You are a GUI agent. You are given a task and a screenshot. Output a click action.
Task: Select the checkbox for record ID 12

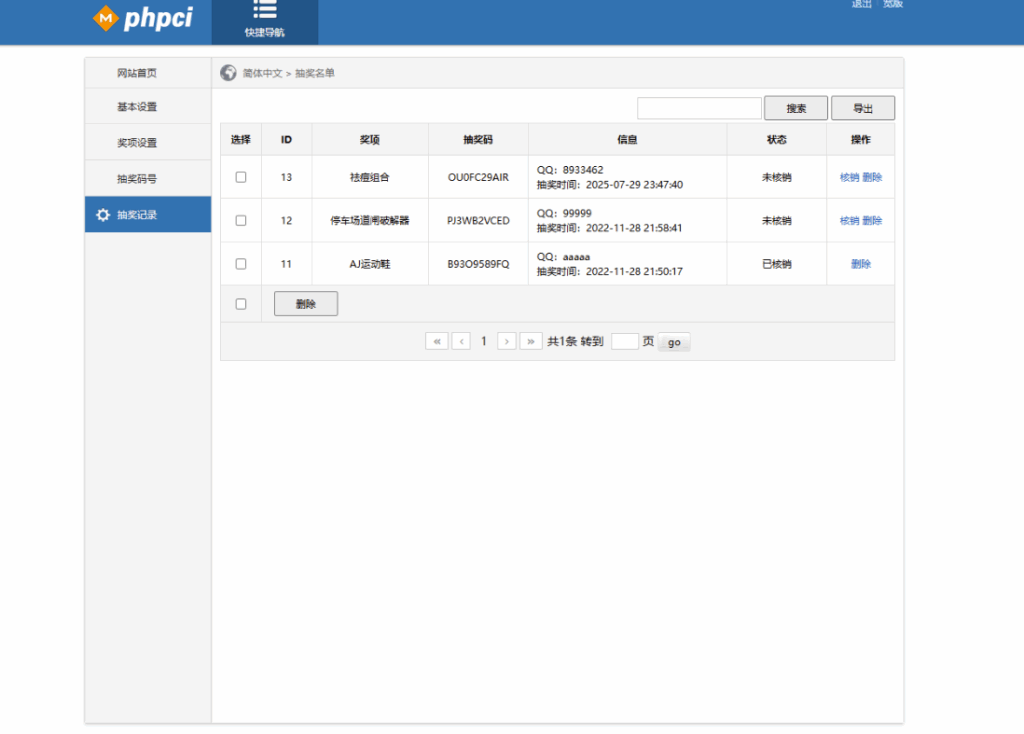point(241,221)
